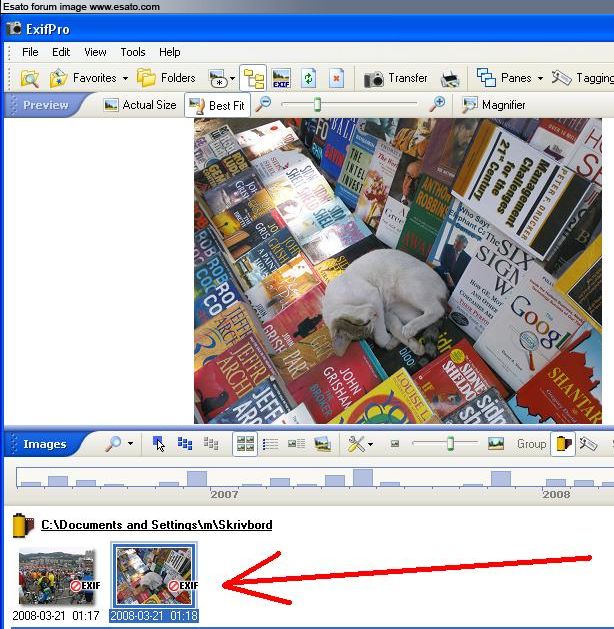Toggle the folder tree subfolders icon
Image resolution: width=614 pixels, height=629 pixels.
pyautogui.click(x=253, y=78)
